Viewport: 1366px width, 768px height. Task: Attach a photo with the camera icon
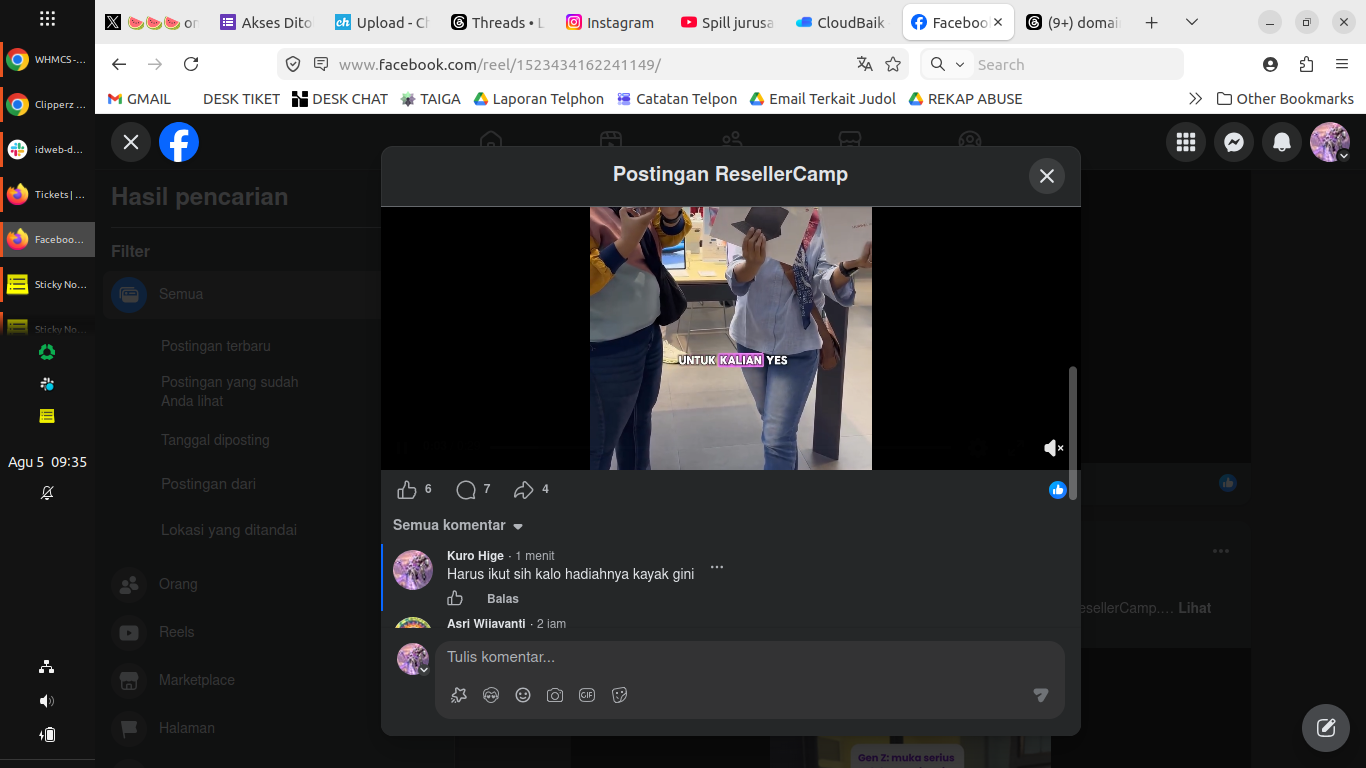click(x=555, y=695)
